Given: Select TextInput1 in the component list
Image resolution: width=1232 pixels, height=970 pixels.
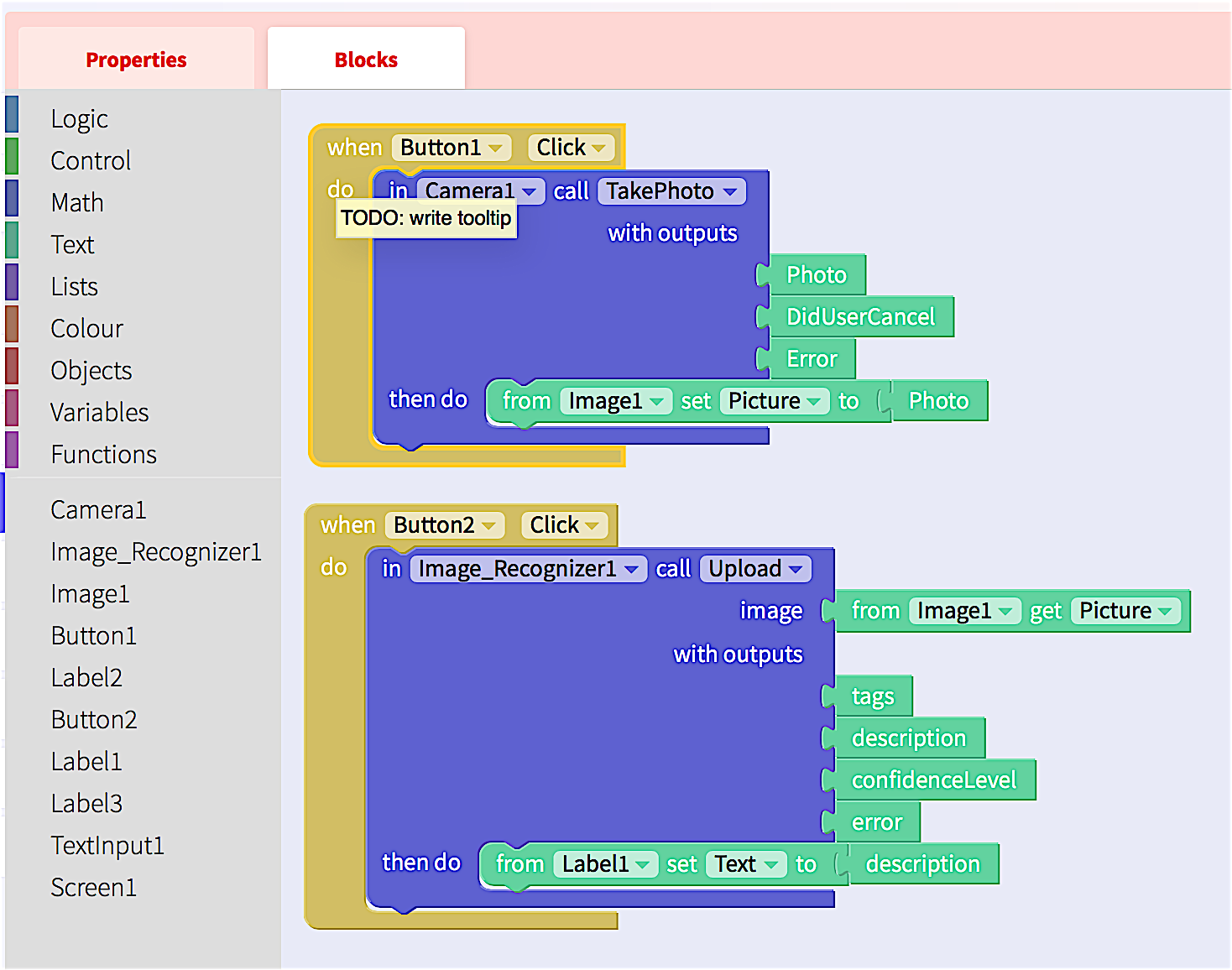Looking at the screenshot, I should [x=107, y=846].
